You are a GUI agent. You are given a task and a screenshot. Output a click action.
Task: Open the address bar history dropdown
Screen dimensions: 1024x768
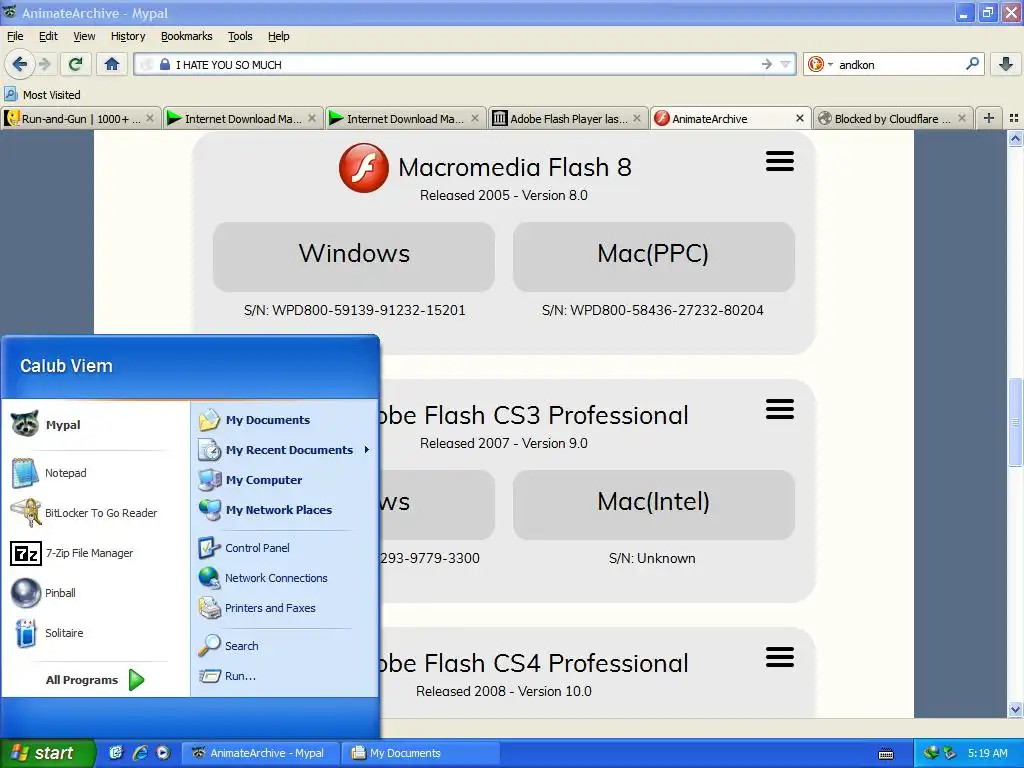[x=786, y=64]
